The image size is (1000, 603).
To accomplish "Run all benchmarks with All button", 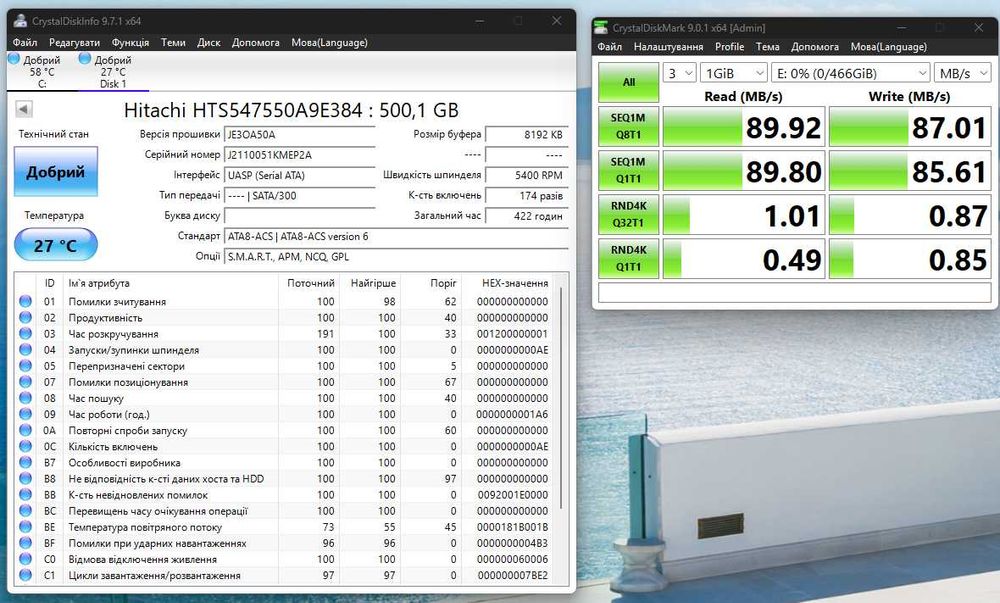I will [628, 82].
